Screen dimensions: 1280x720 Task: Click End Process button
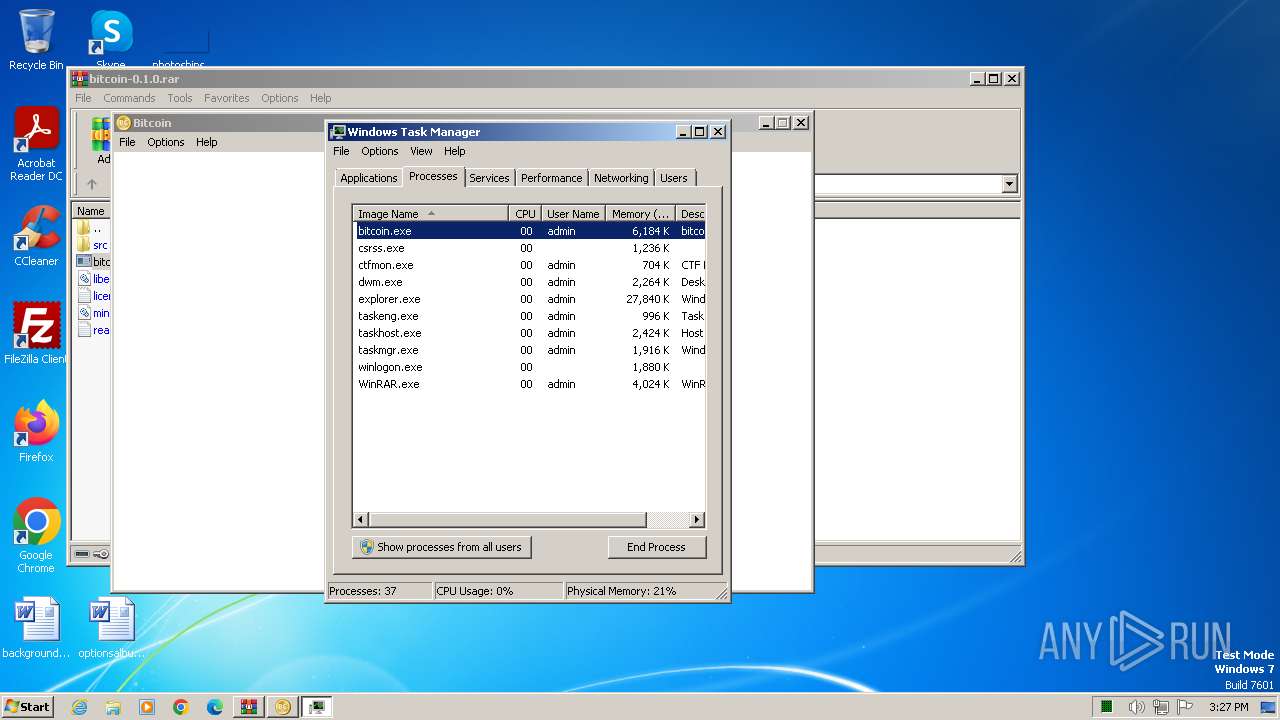tap(656, 547)
